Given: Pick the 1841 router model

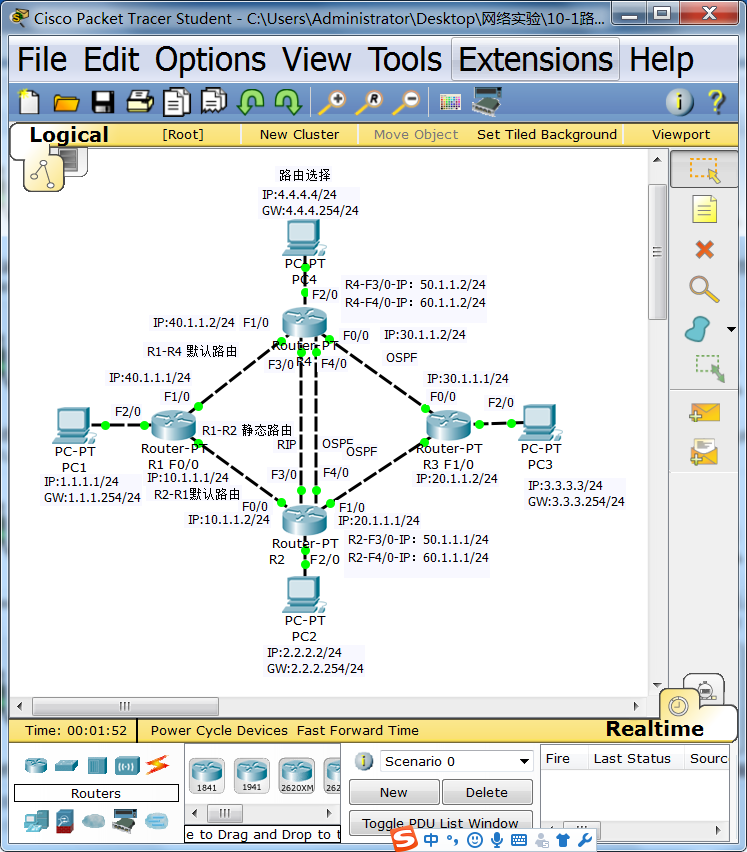Looking at the screenshot, I should point(206,775).
